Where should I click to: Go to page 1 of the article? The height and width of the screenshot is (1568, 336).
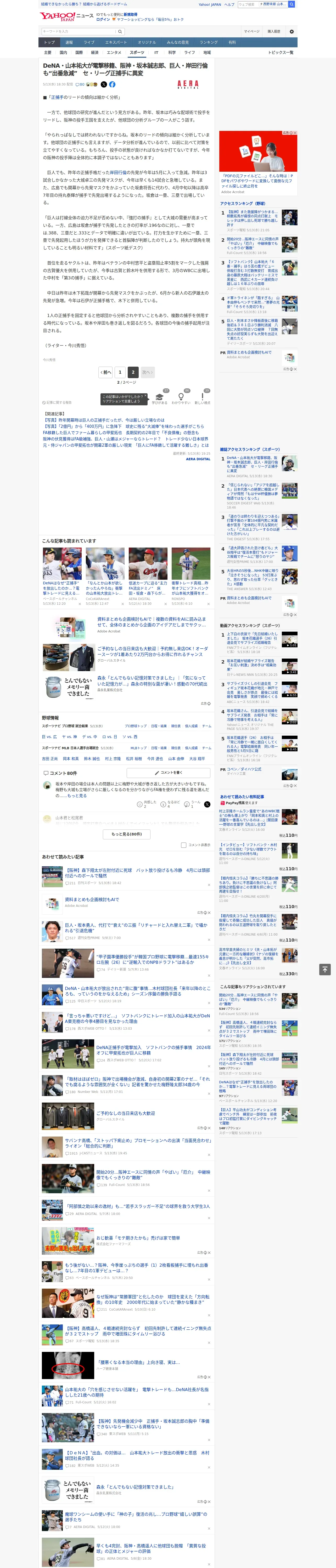point(120,372)
